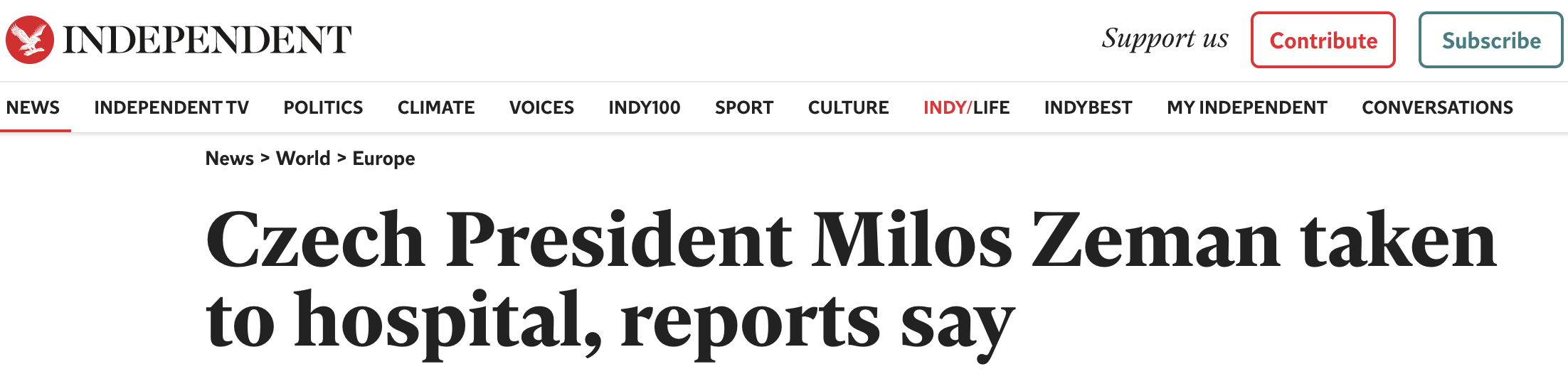Switch to the Sport section
The height and width of the screenshot is (374, 1568).
(x=744, y=107)
